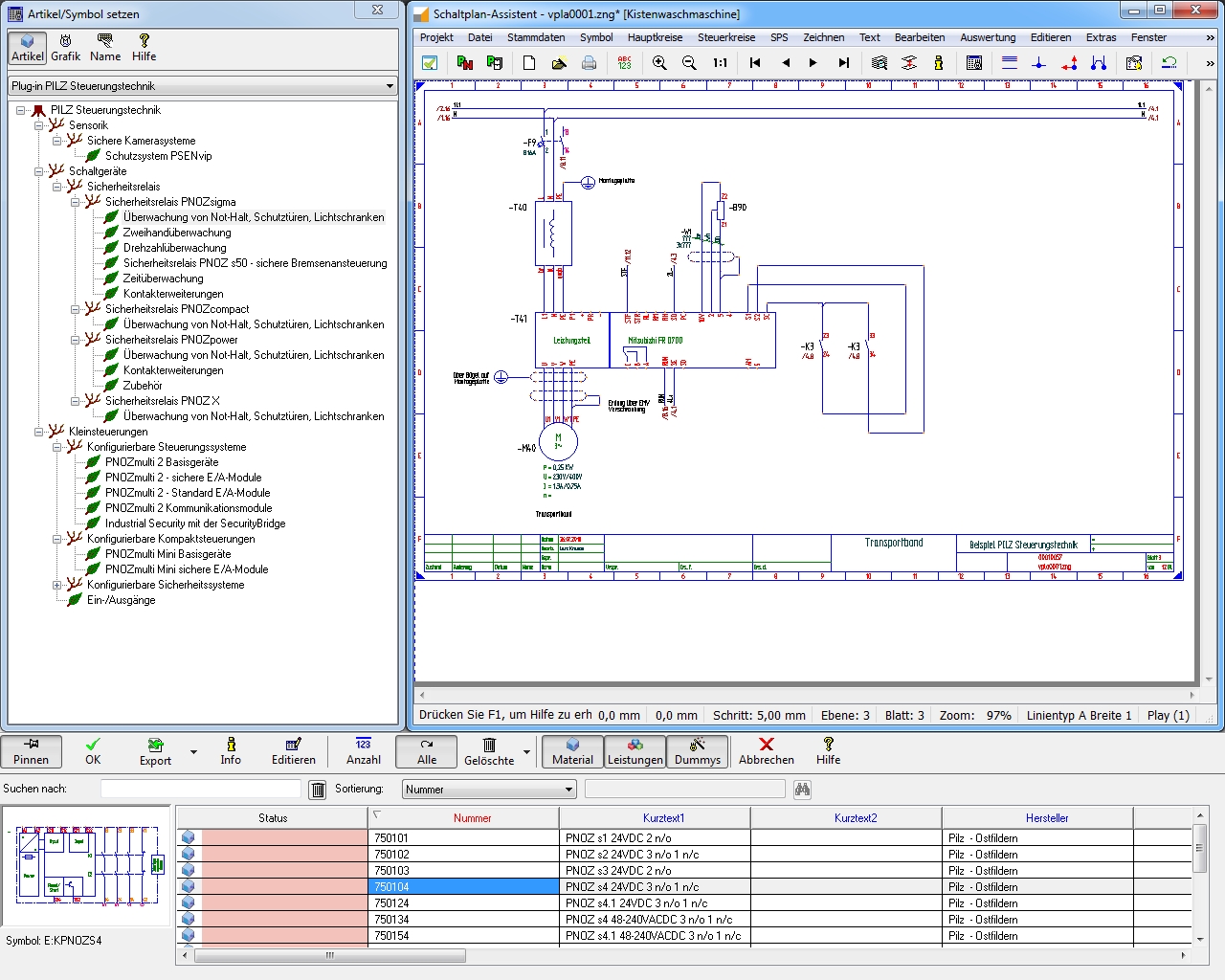The image size is (1225, 980).
Task: Click the trash icon beside search field
Action: pos(318,790)
